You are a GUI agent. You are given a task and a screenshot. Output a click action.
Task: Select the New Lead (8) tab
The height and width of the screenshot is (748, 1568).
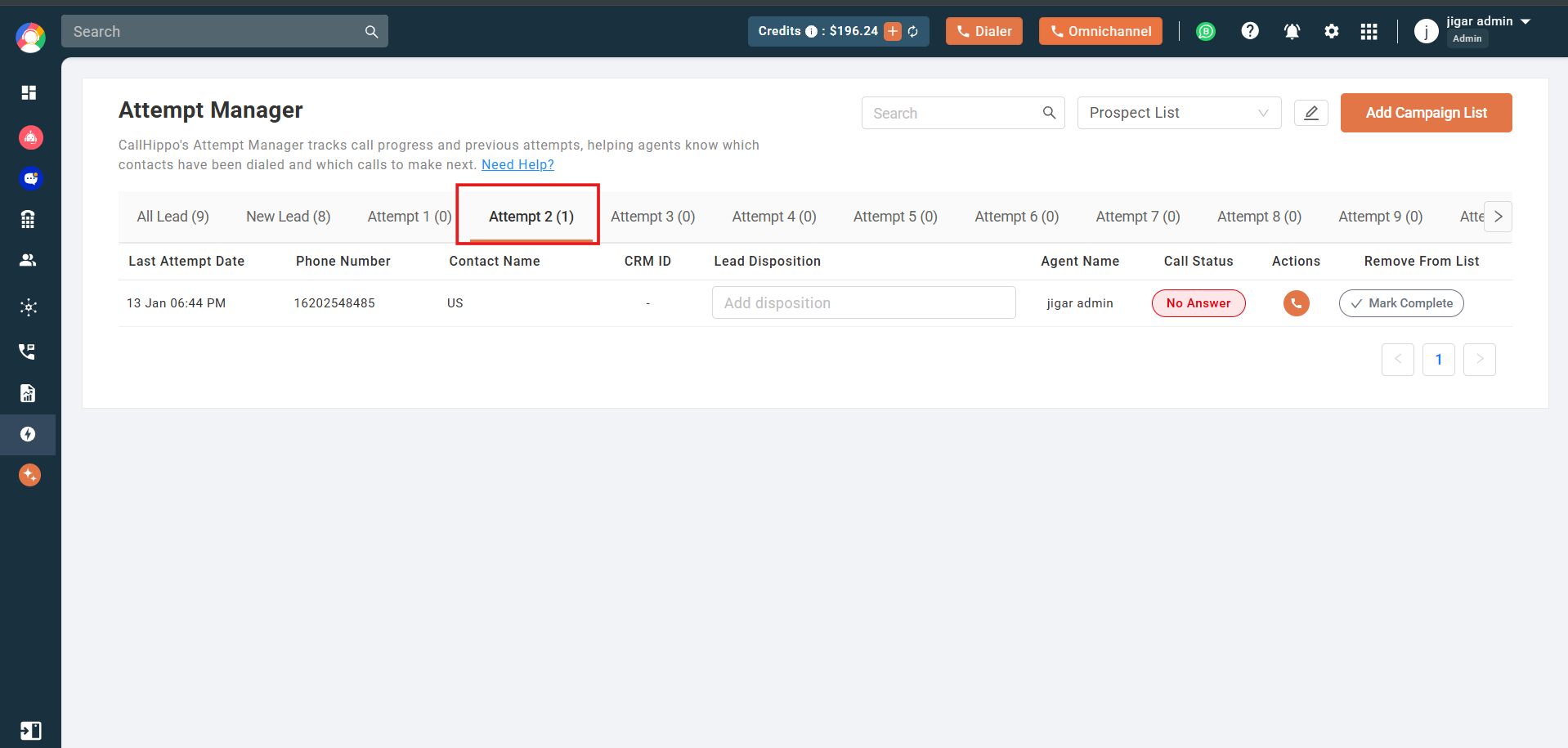click(289, 217)
